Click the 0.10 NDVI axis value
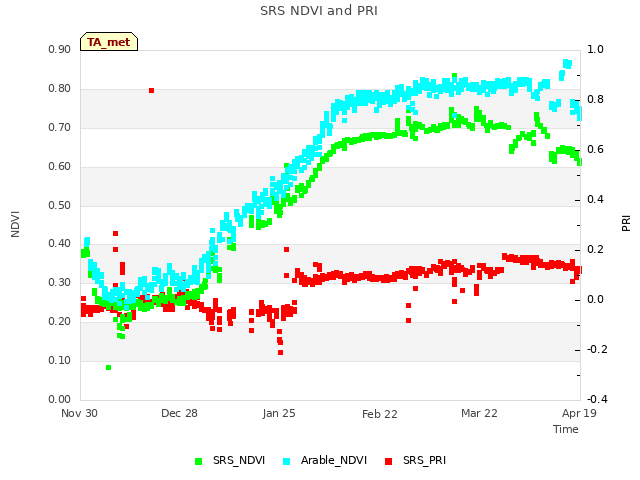The height and width of the screenshot is (480, 640). coord(60,360)
